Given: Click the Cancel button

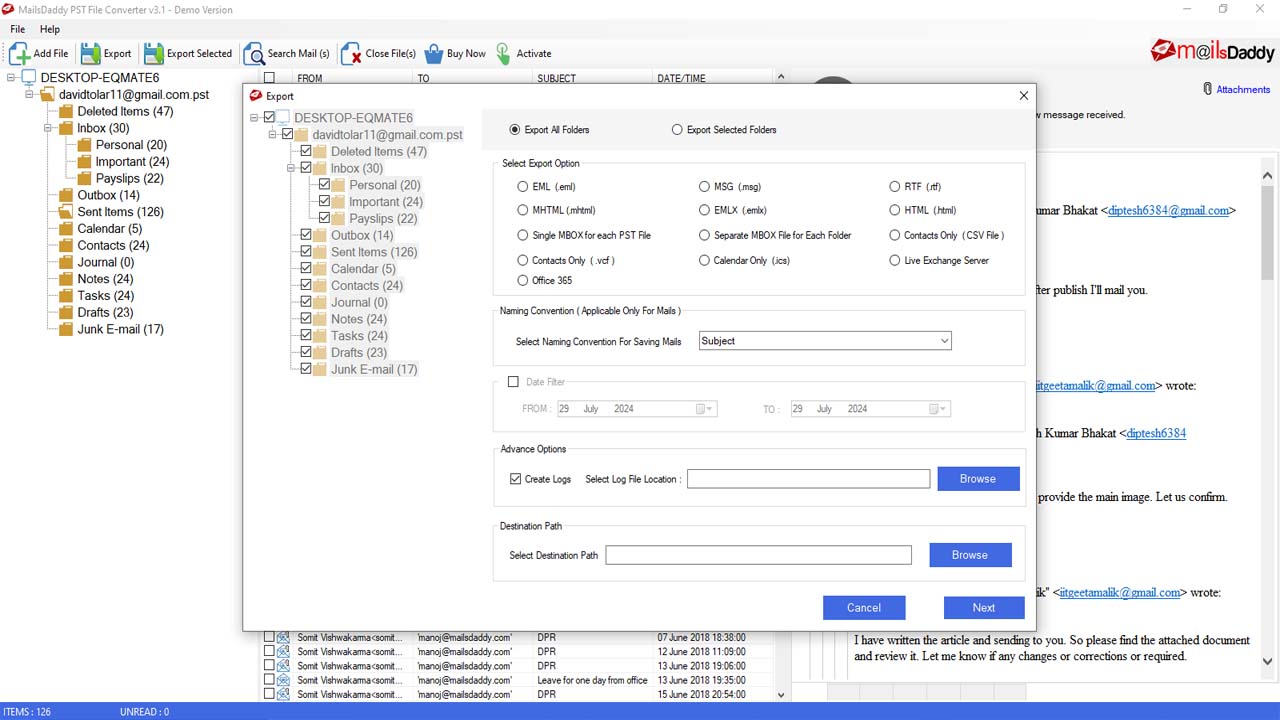Looking at the screenshot, I should (x=864, y=608).
